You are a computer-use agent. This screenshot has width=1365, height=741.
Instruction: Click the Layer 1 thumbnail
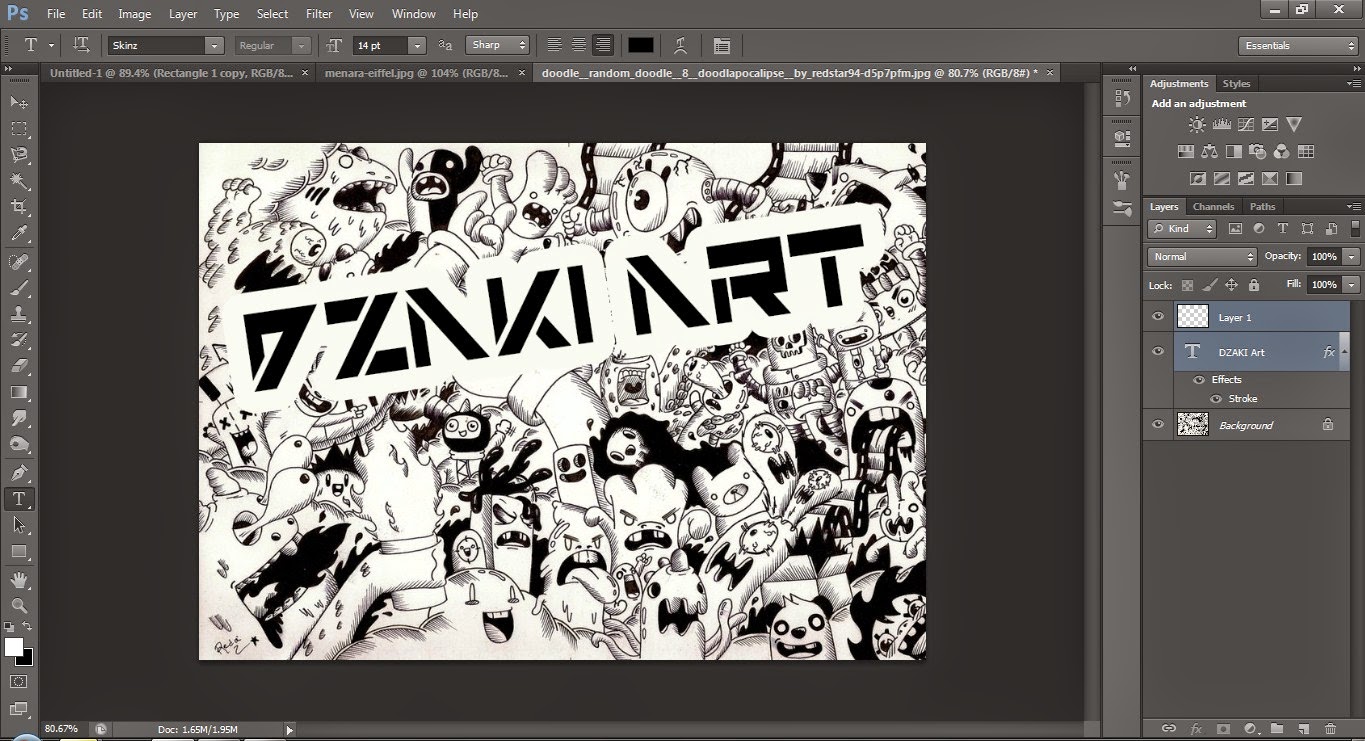[1193, 317]
